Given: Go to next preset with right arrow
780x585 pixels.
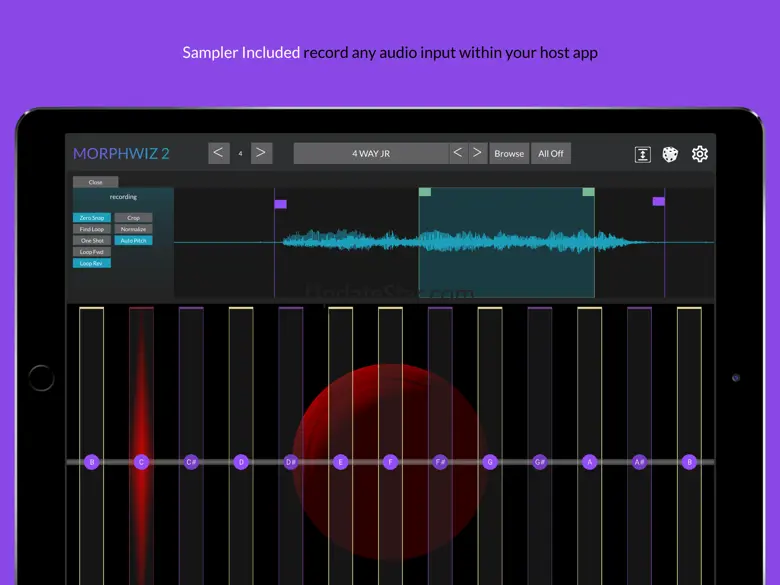Looking at the screenshot, I should [x=477, y=153].
